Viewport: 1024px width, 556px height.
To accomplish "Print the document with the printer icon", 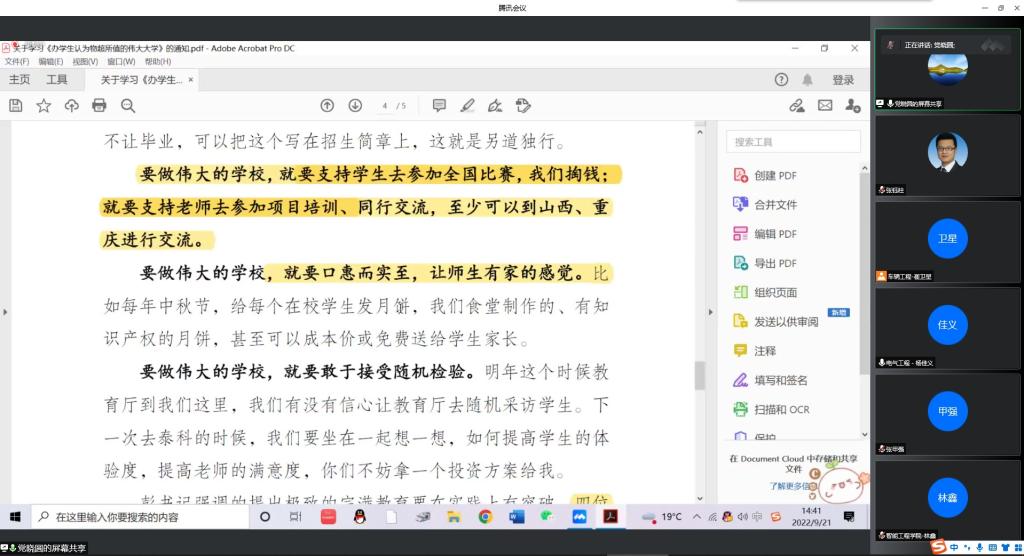I will (x=99, y=105).
